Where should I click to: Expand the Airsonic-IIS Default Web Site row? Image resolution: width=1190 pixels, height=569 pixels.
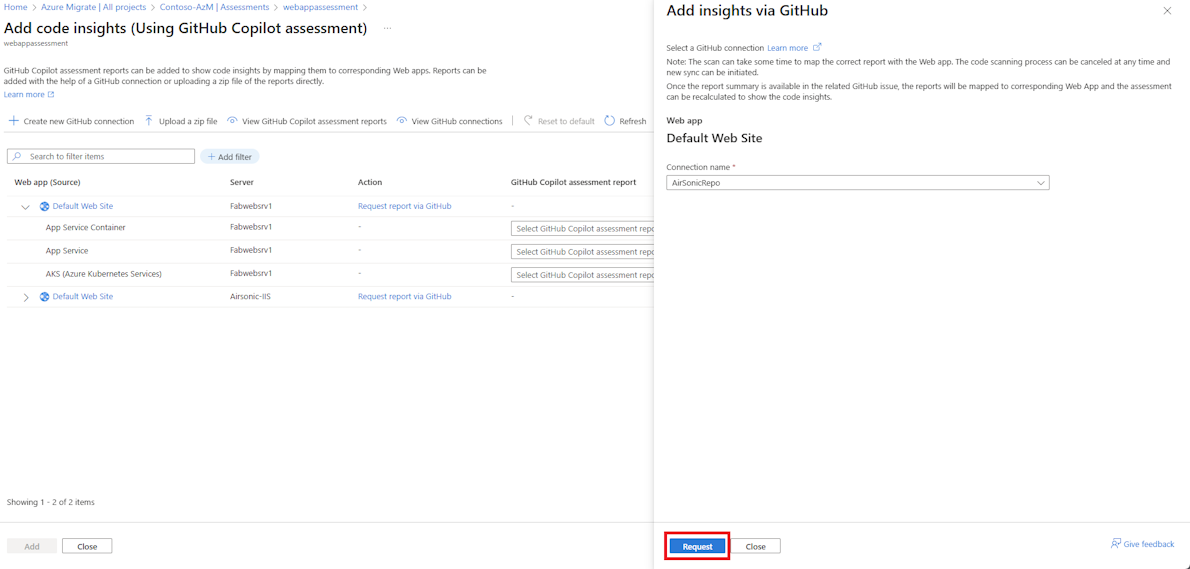tap(26, 297)
